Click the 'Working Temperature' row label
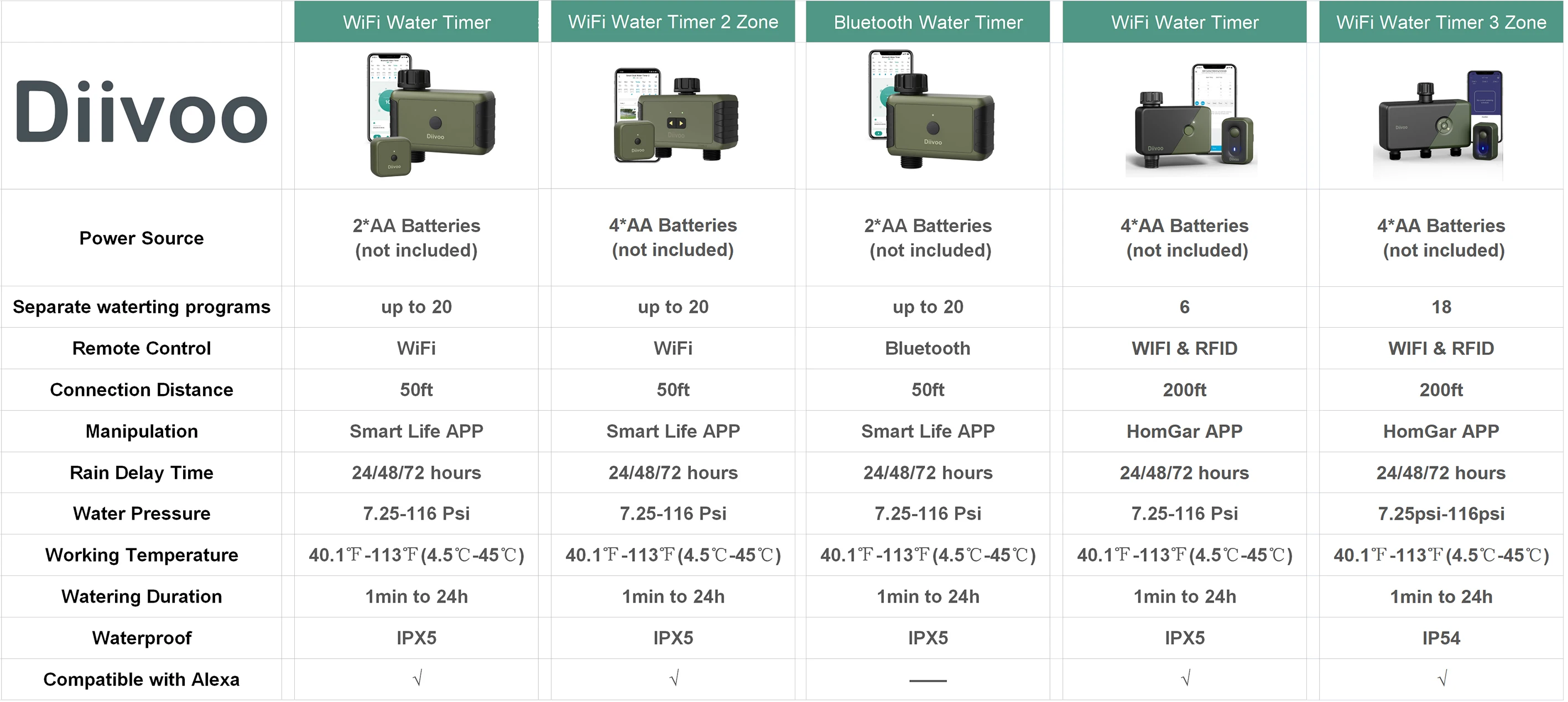 coord(141,556)
